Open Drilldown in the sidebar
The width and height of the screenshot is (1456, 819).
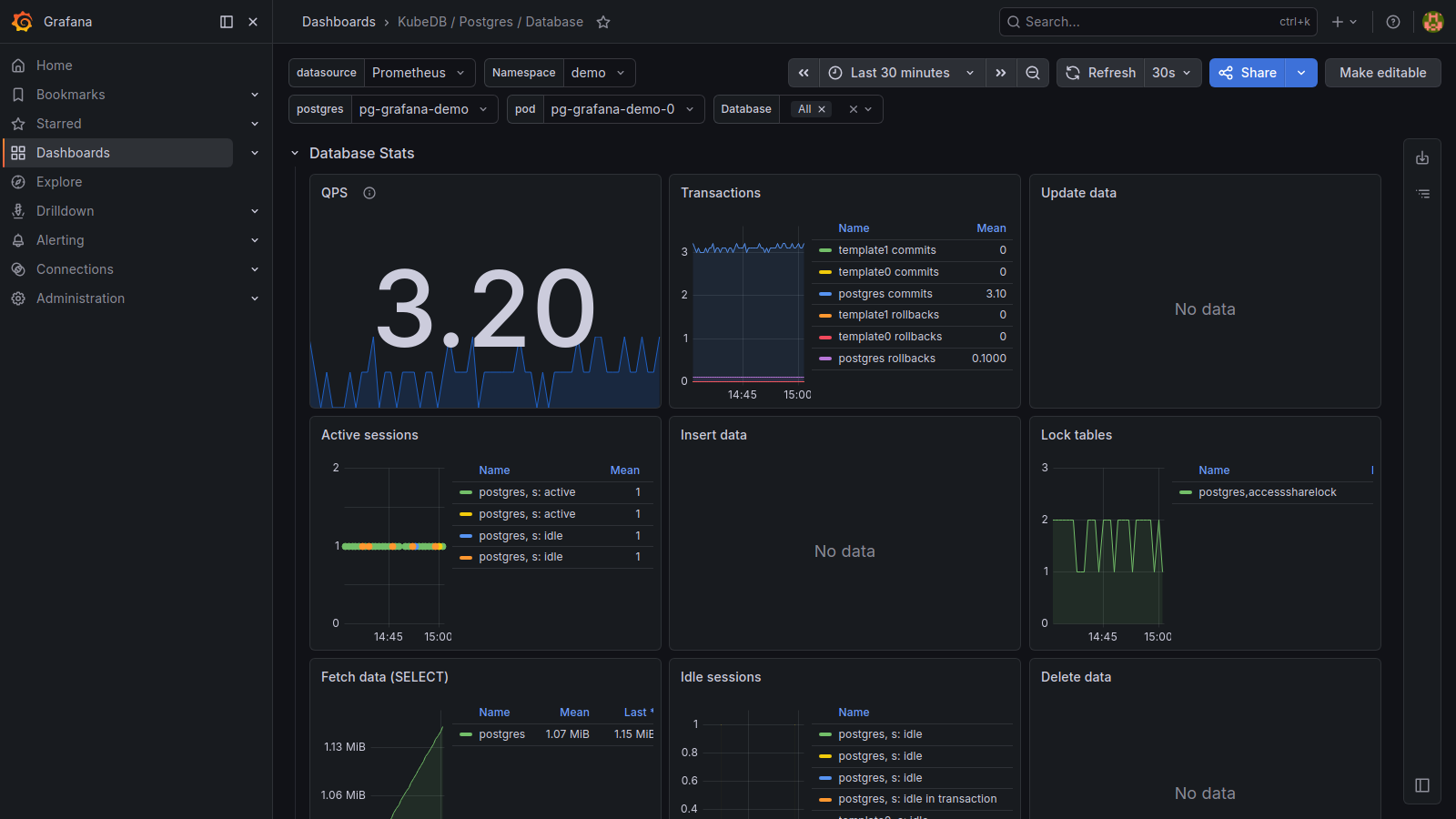click(66, 211)
